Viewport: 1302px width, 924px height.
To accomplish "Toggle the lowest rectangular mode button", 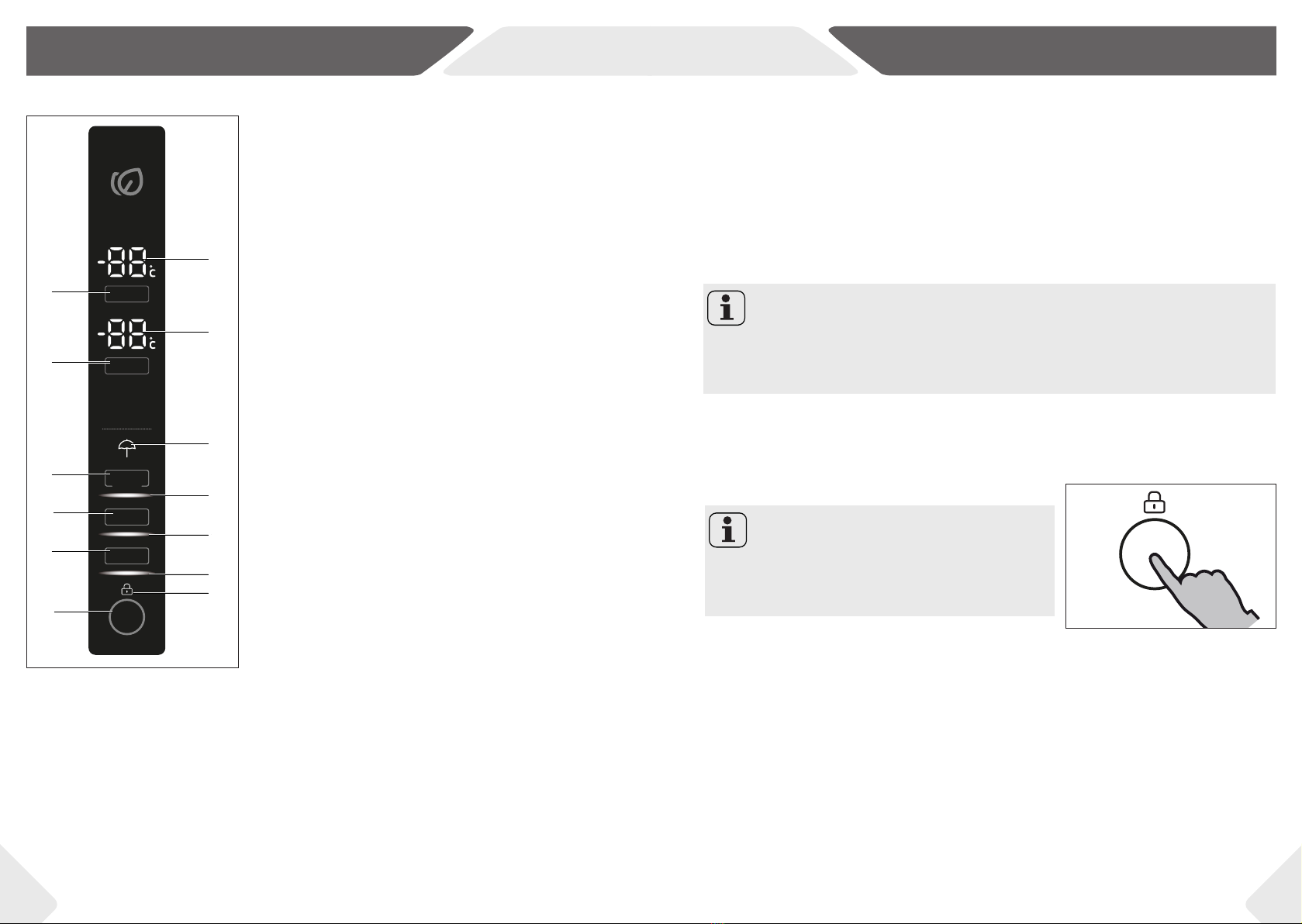I will pos(127,555).
